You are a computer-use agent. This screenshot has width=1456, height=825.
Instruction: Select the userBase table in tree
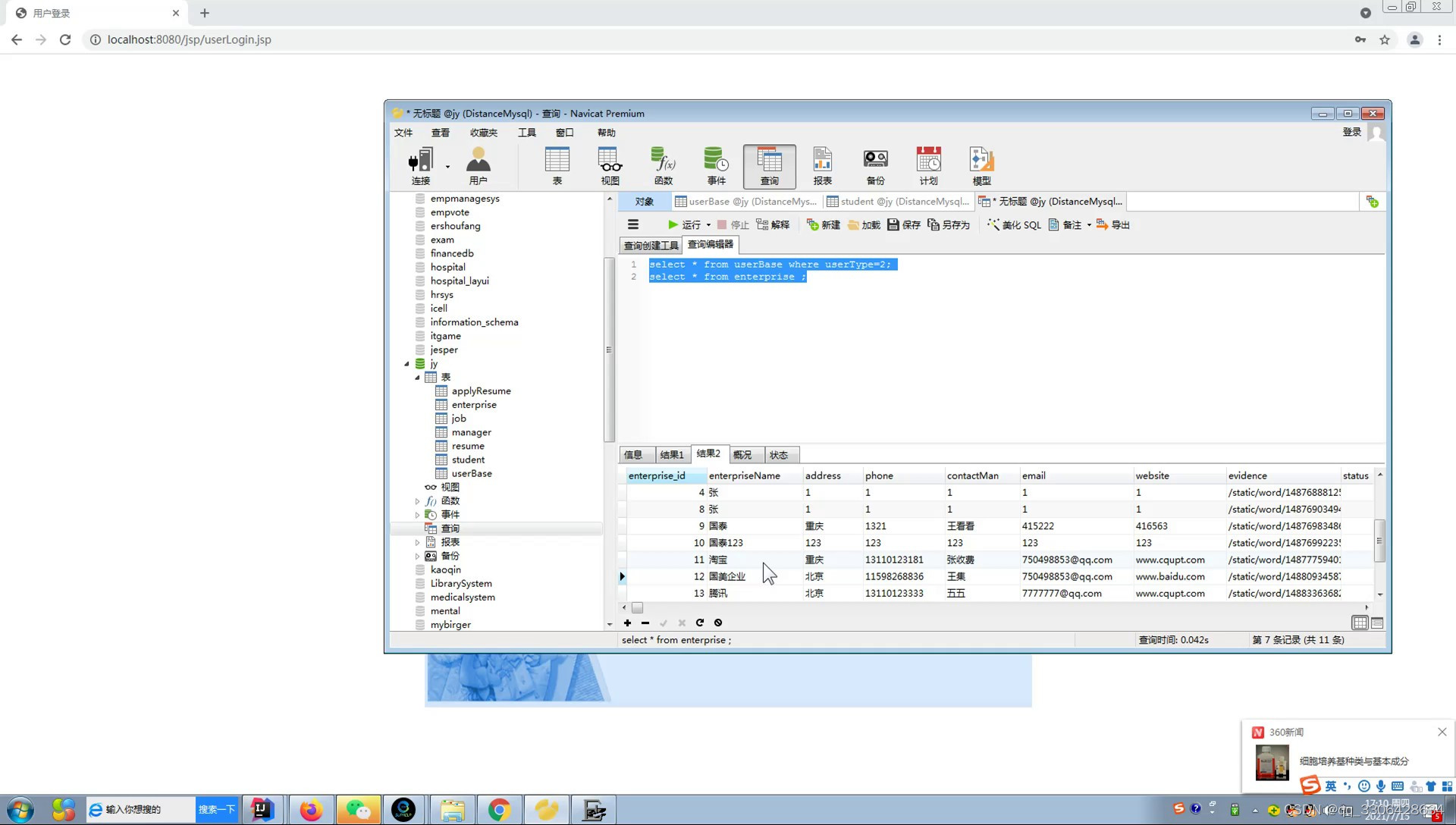coord(472,474)
